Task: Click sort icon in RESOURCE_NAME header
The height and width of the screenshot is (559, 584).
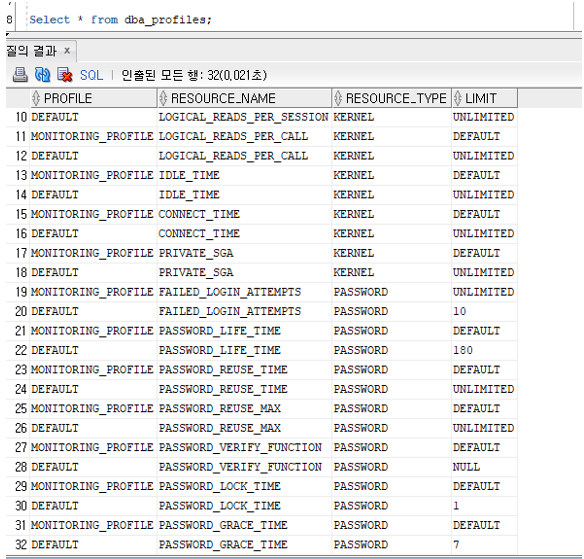Action: click(163, 98)
